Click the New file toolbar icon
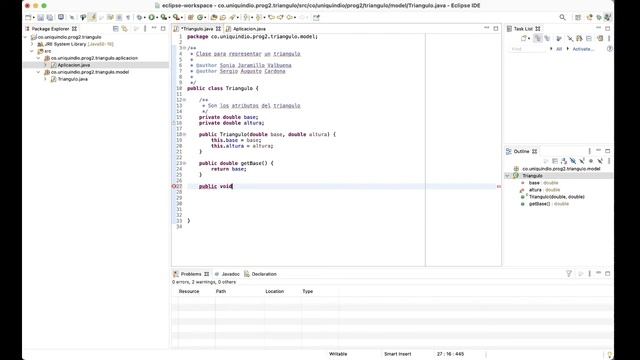Image resolution: width=640 pixels, height=360 pixels. point(28,18)
